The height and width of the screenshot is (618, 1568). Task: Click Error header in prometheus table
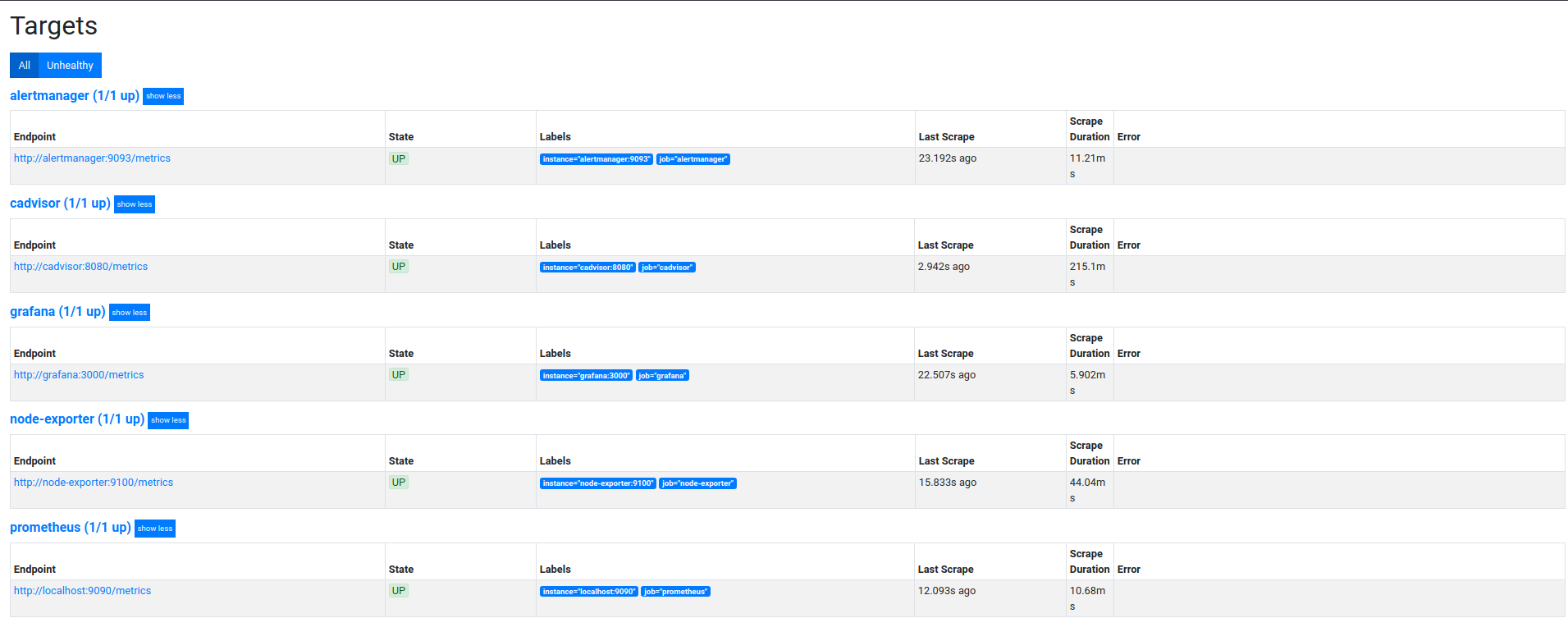[x=1129, y=570]
